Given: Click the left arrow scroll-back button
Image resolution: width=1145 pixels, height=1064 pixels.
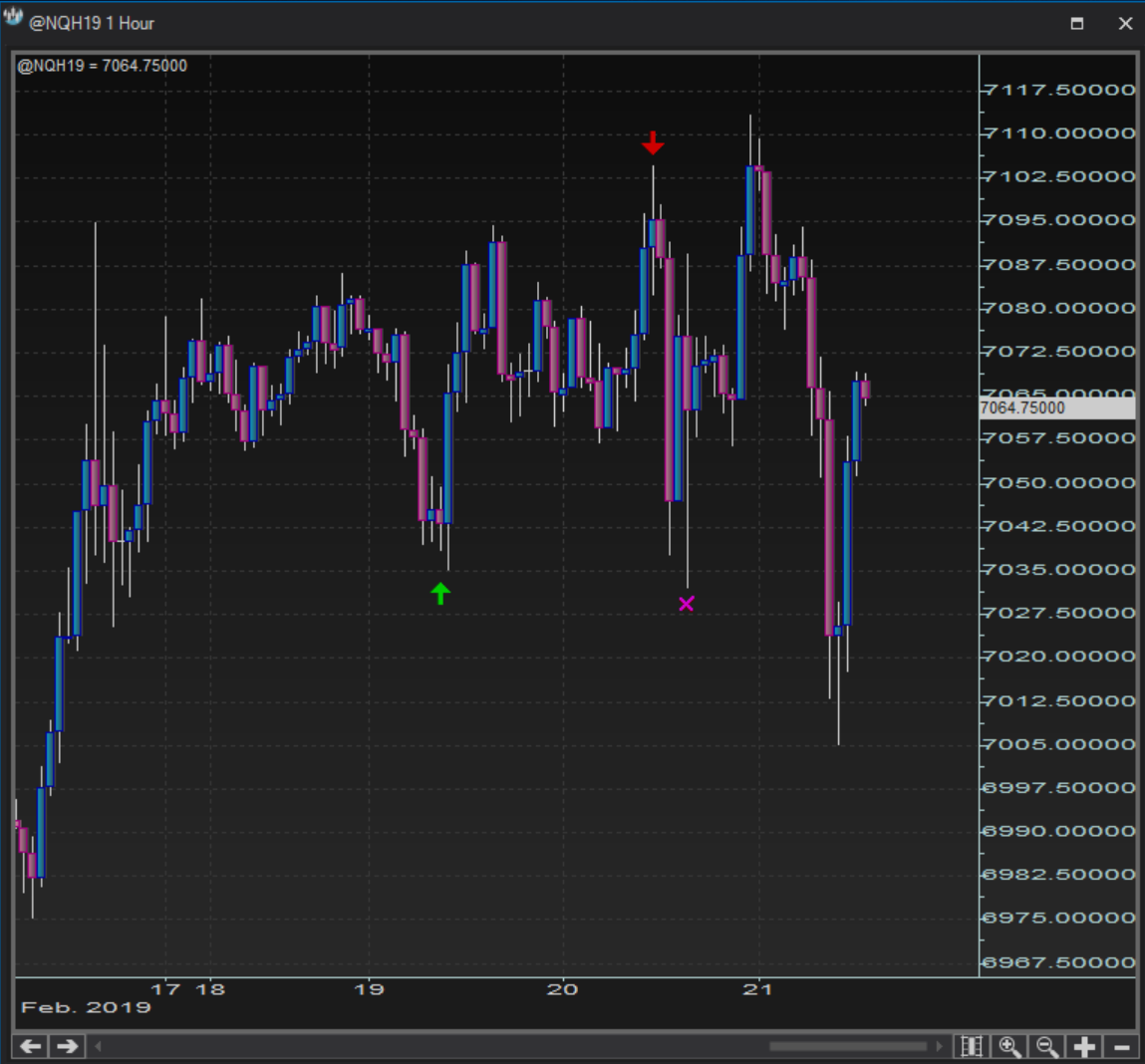Looking at the screenshot, I should 31,1046.
